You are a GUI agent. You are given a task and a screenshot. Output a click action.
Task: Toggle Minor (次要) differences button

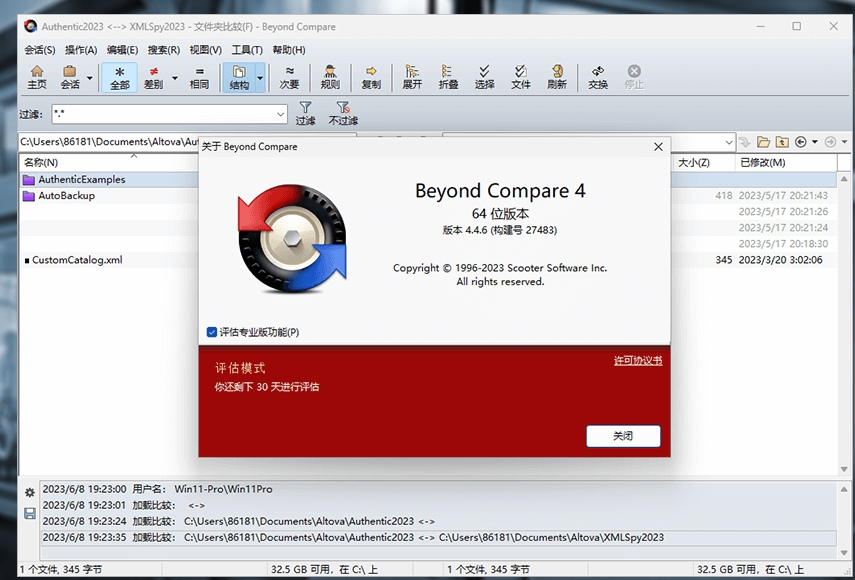click(289, 77)
